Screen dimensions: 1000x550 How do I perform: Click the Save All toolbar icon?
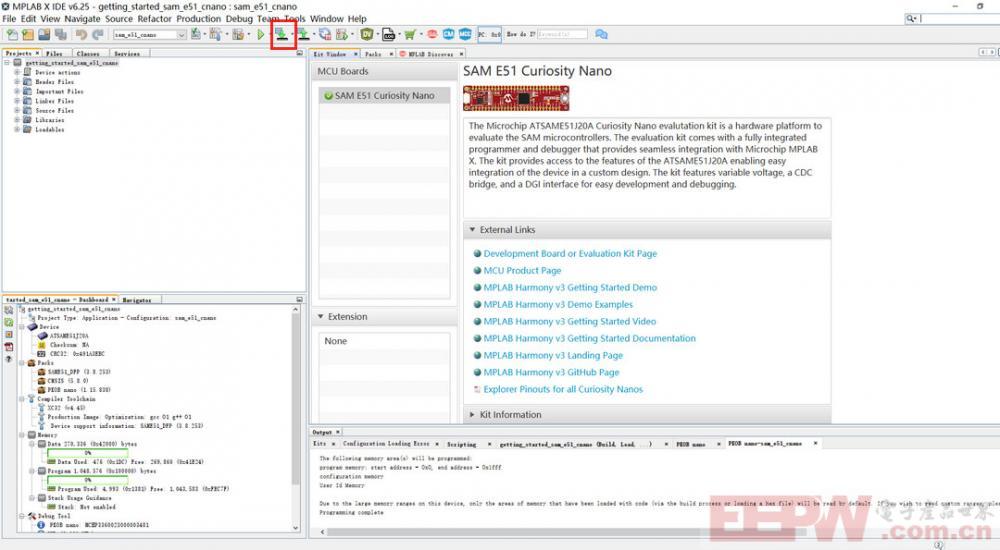61,34
